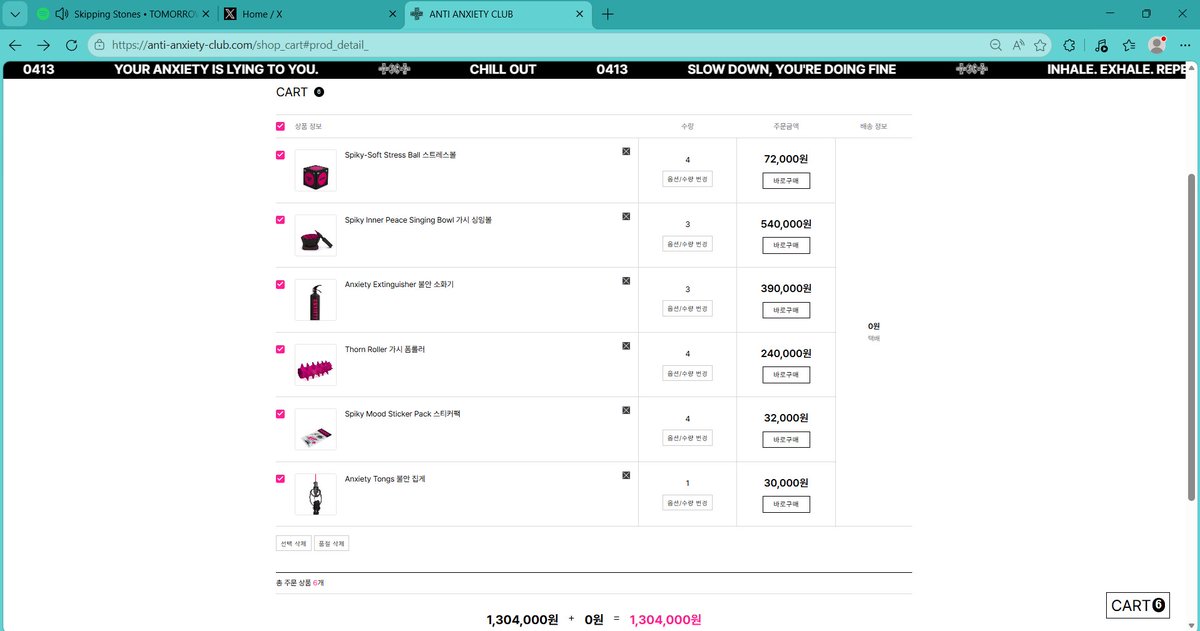Open the browser profile avatar

1157,45
